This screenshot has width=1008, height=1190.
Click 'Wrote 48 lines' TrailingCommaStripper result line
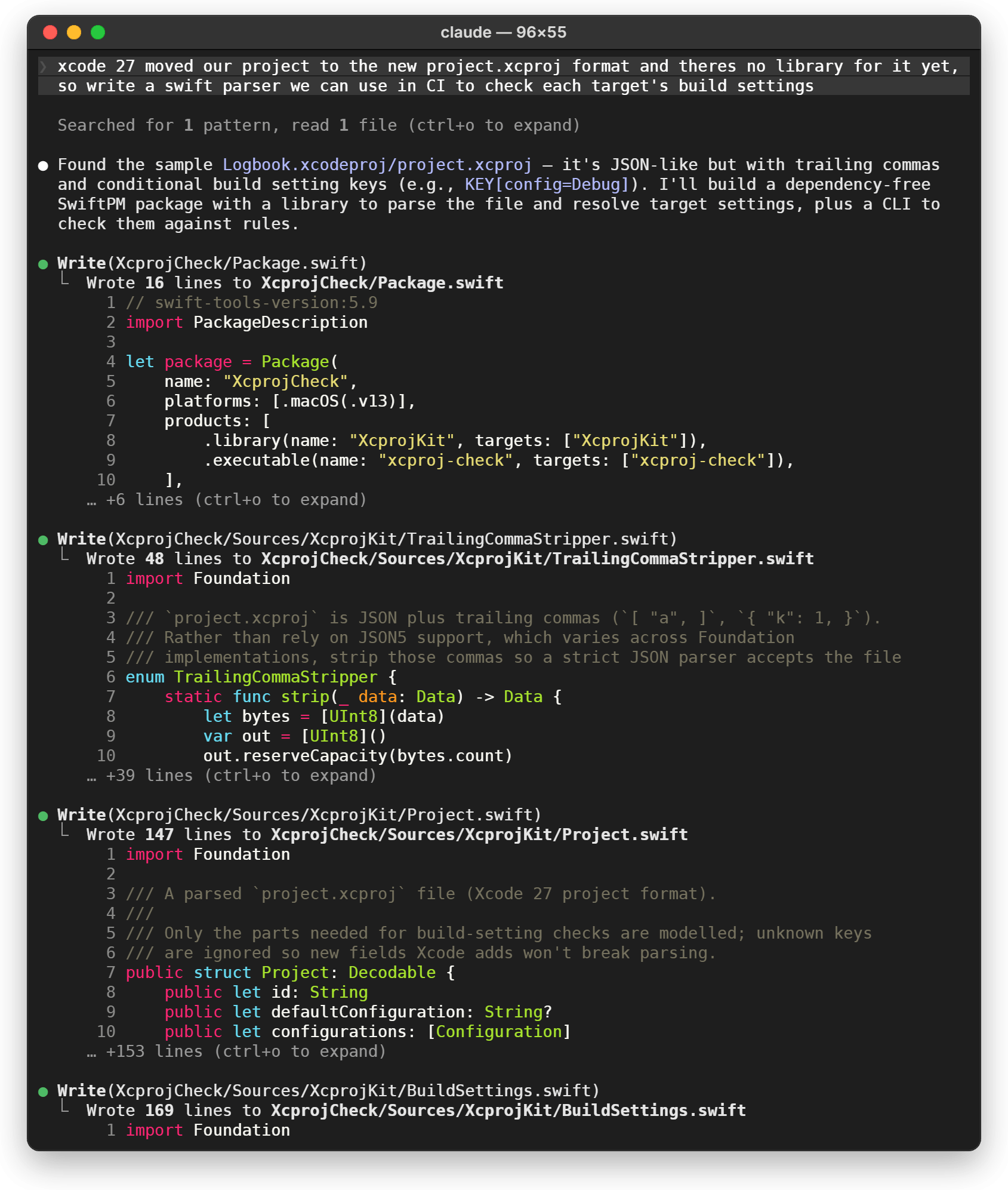pyautogui.click(x=450, y=559)
